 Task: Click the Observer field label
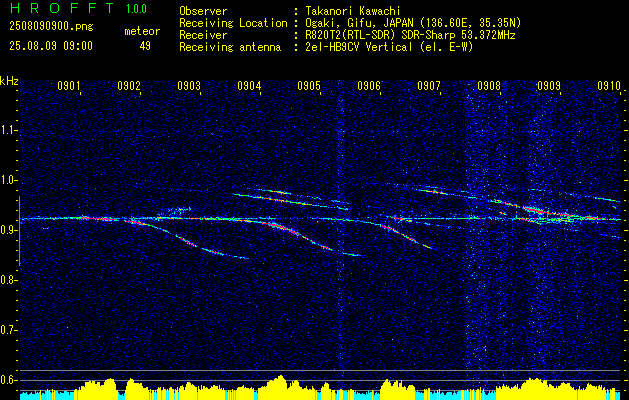click(x=203, y=11)
